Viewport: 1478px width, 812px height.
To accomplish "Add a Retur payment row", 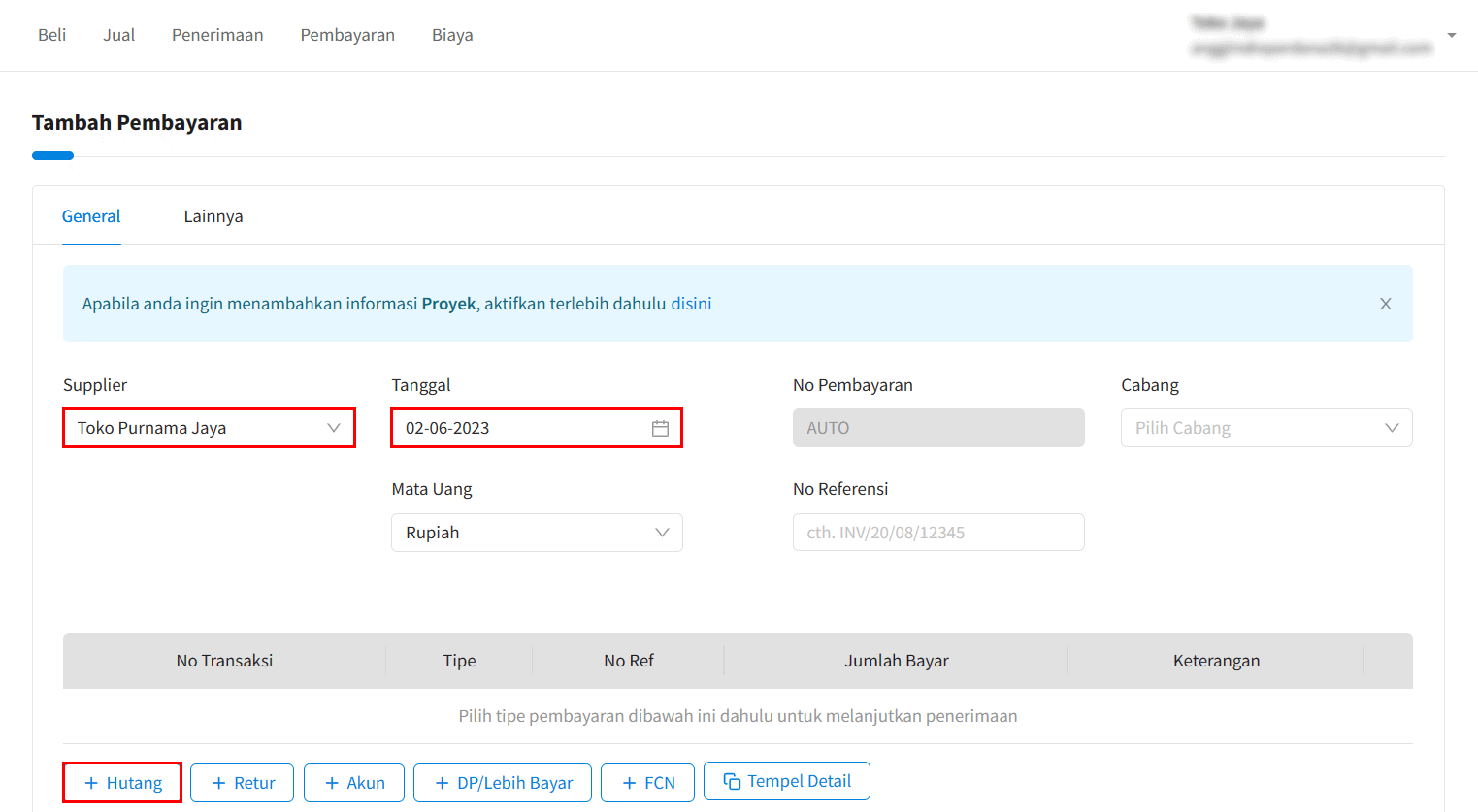I will pyautogui.click(x=242, y=783).
